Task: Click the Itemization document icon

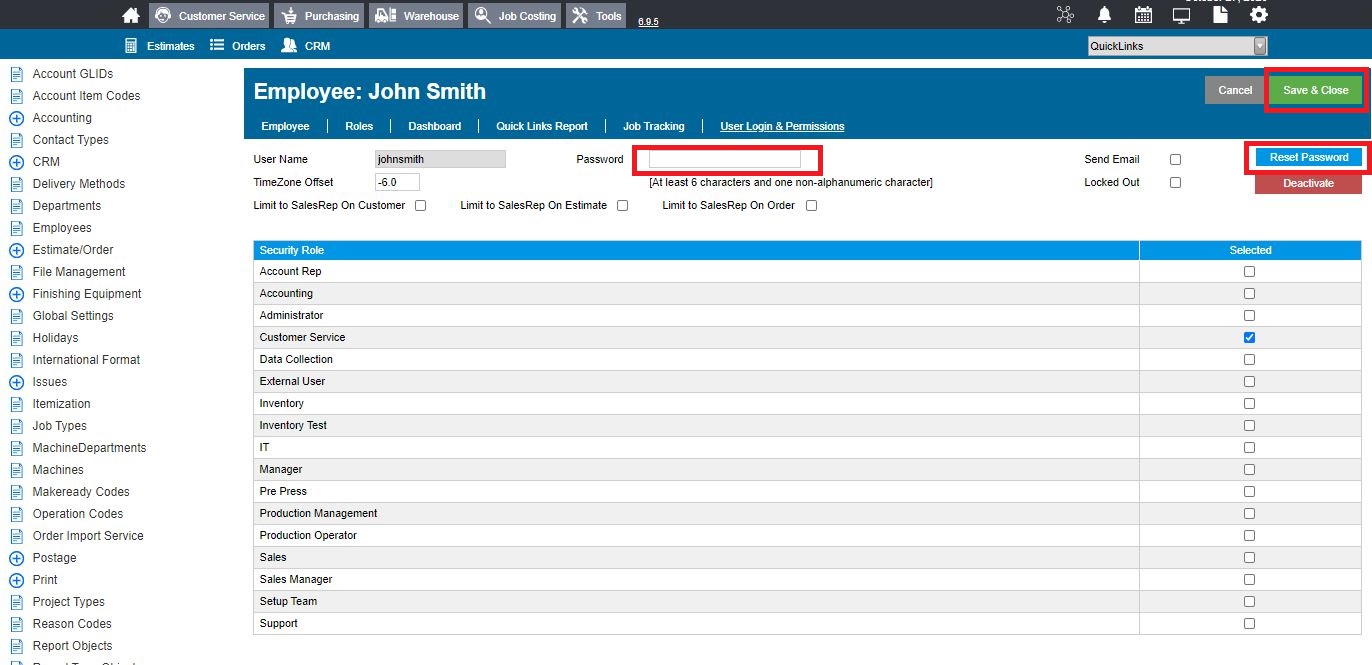Action: pyautogui.click(x=16, y=404)
